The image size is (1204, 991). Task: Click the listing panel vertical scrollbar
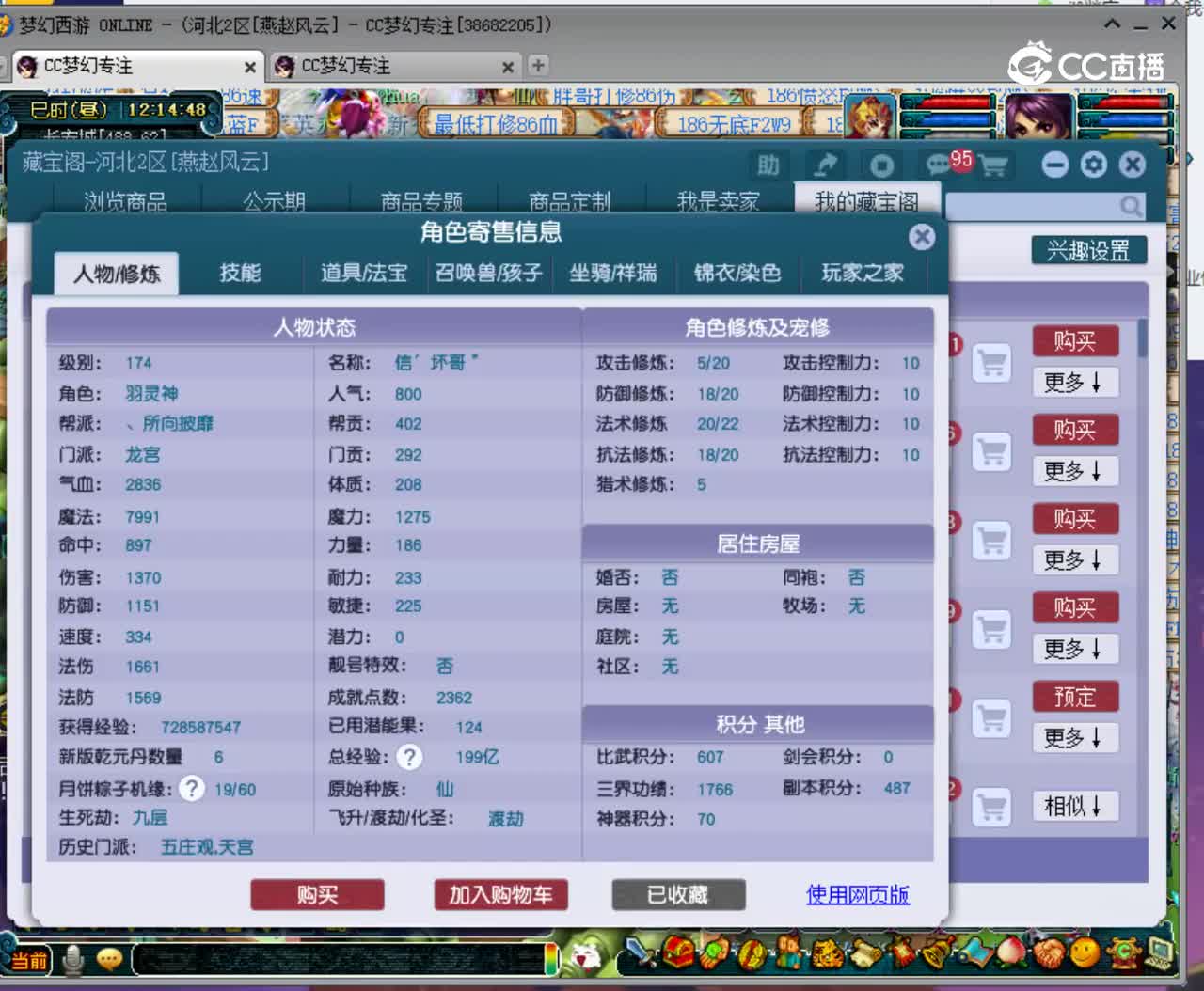click(1143, 338)
